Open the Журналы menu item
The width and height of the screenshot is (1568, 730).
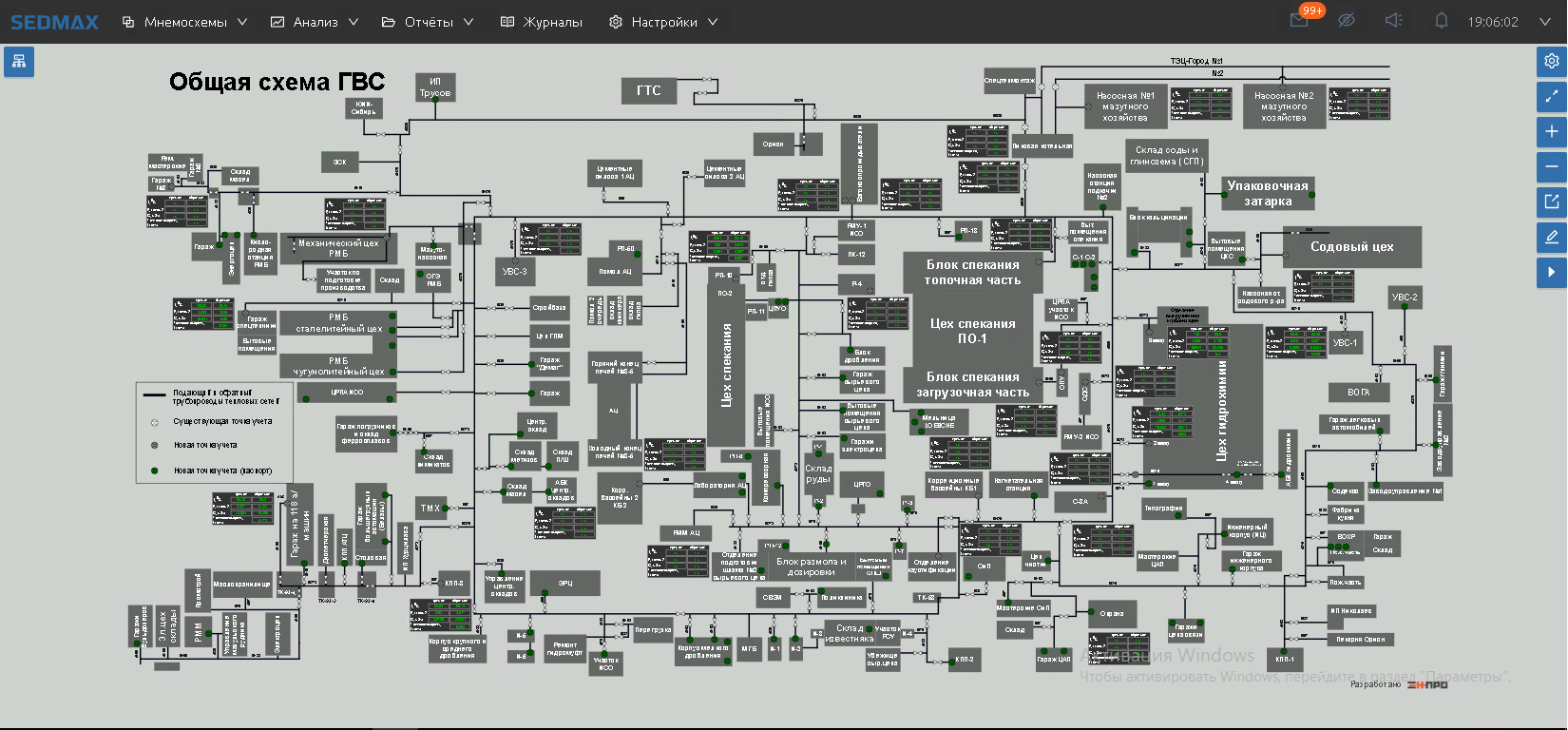542,22
